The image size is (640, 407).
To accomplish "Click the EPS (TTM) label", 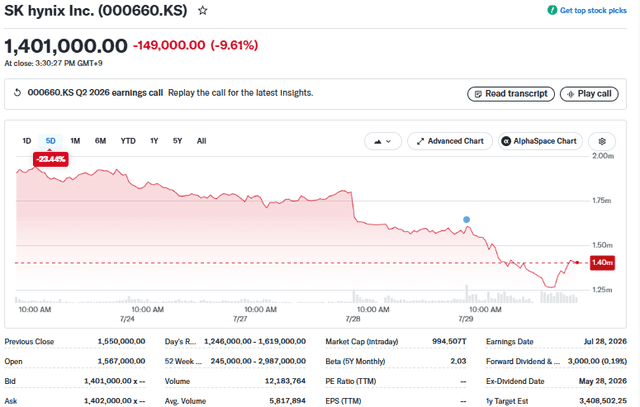I will tap(343, 401).
